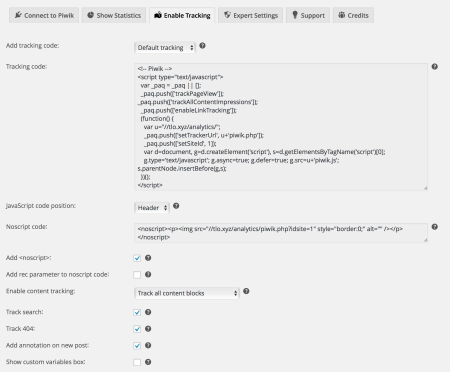Click help icon for JavaScript code position
The image size is (450, 372).
pos(176,206)
